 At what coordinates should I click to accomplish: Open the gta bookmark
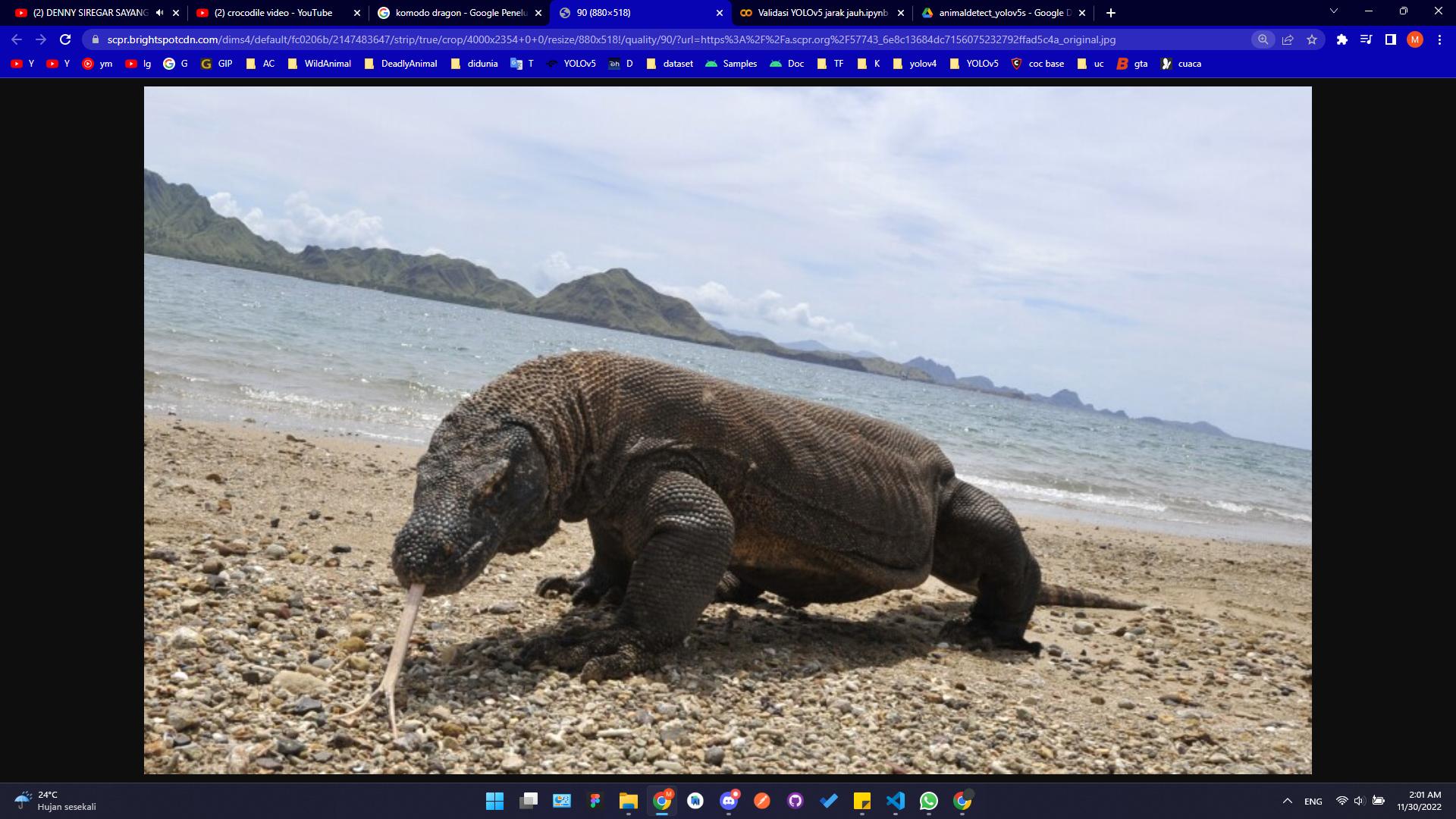[1132, 64]
